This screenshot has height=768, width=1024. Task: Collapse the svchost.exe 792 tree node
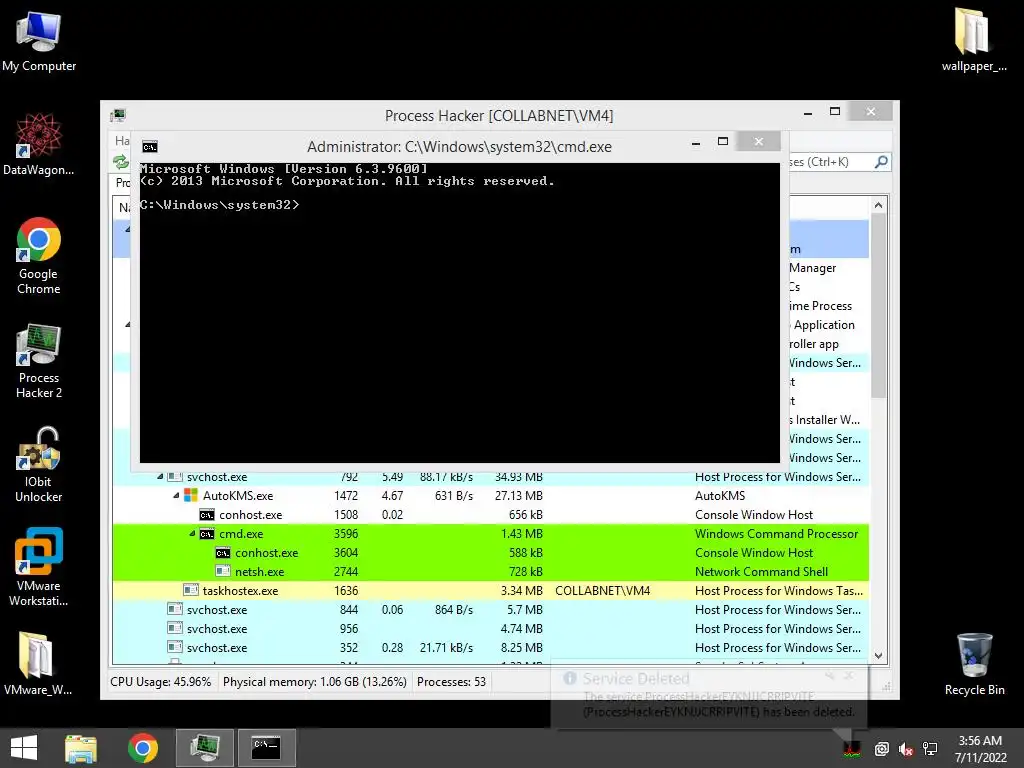pos(160,477)
